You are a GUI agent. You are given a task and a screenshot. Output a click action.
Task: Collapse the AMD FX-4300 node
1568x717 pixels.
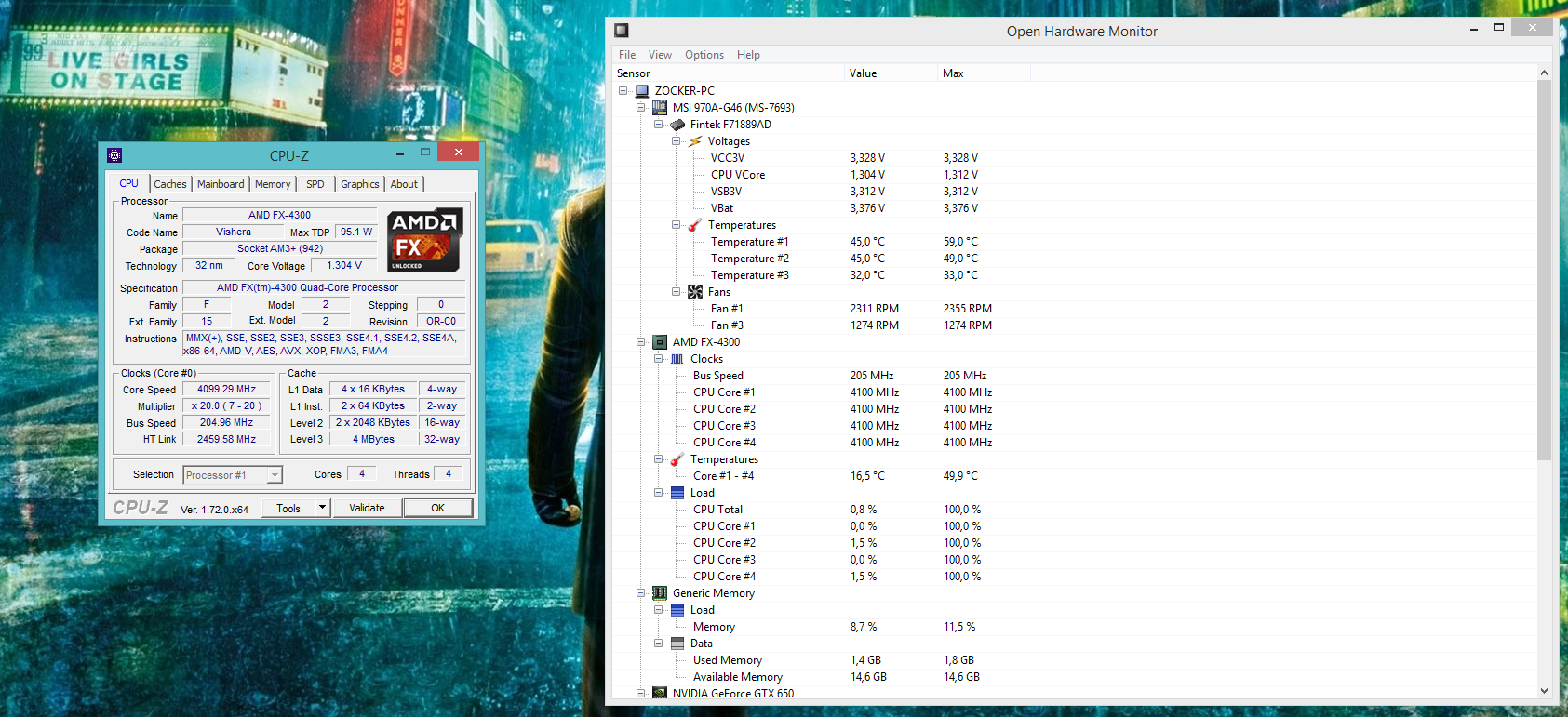pos(640,342)
